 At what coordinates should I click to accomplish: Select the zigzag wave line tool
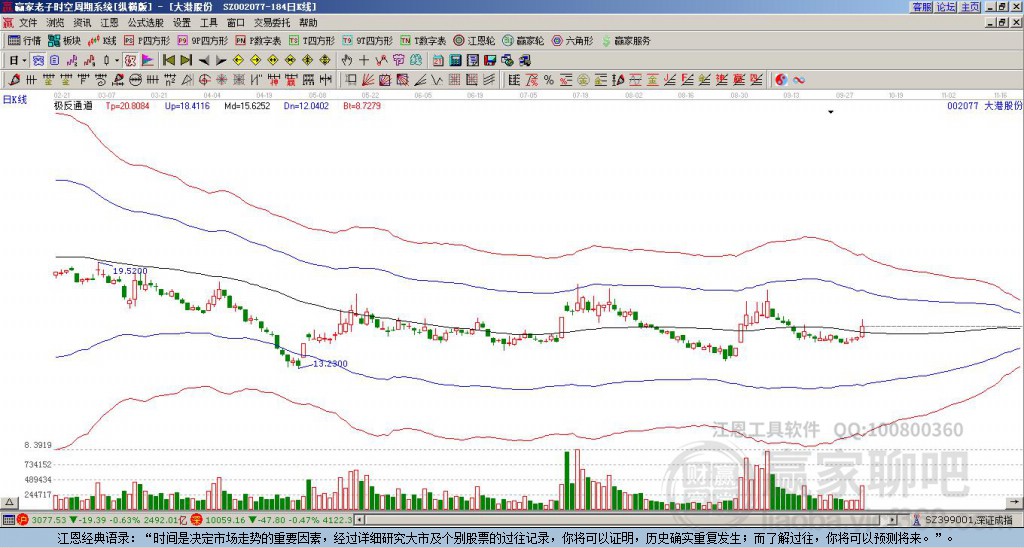(x=437, y=80)
